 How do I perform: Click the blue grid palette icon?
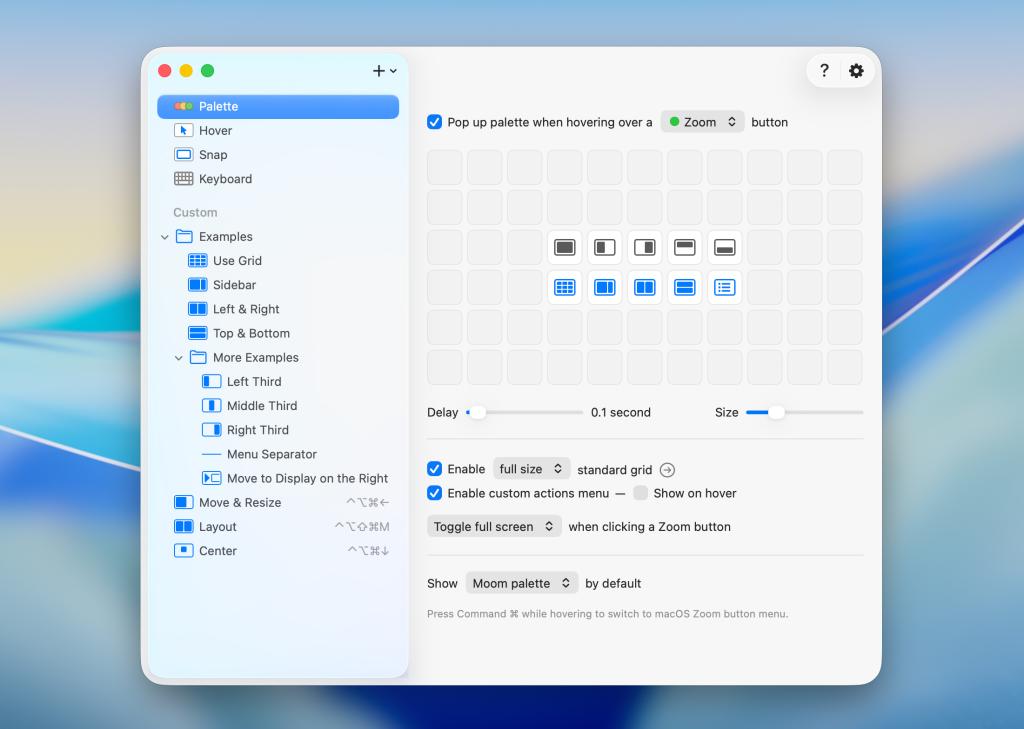[565, 287]
